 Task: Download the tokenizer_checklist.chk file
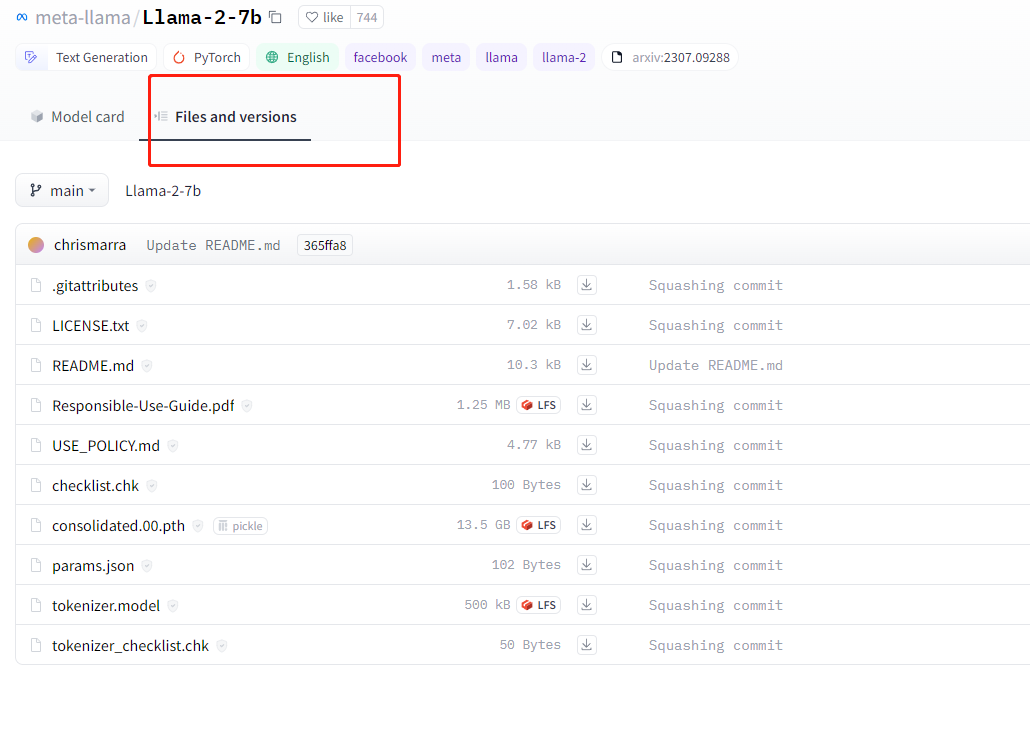(587, 645)
